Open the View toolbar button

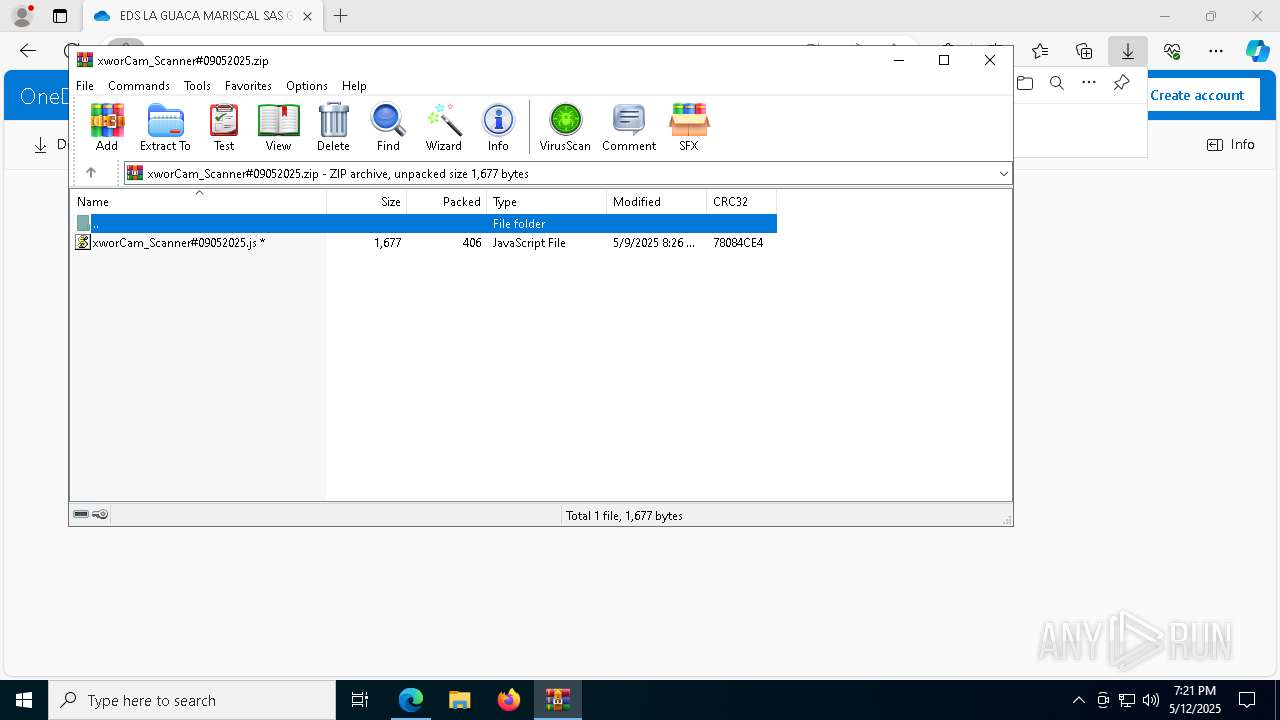tap(278, 127)
